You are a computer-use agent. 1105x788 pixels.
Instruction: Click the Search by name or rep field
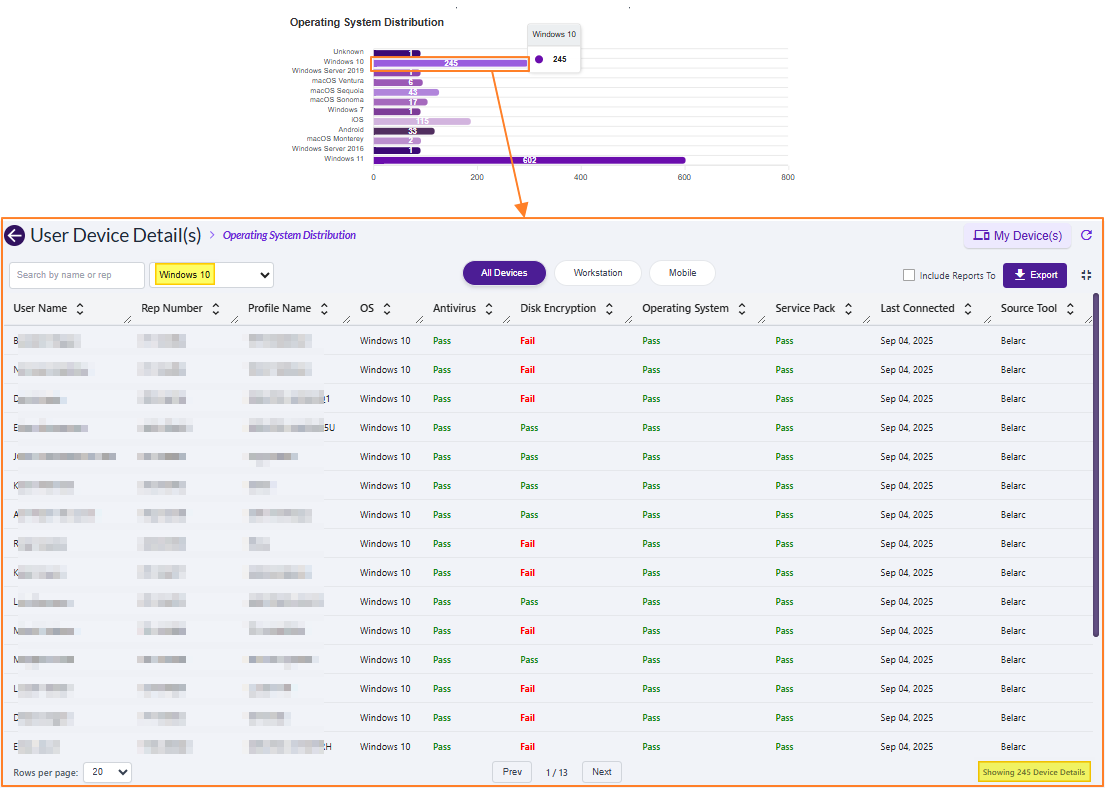(77, 275)
